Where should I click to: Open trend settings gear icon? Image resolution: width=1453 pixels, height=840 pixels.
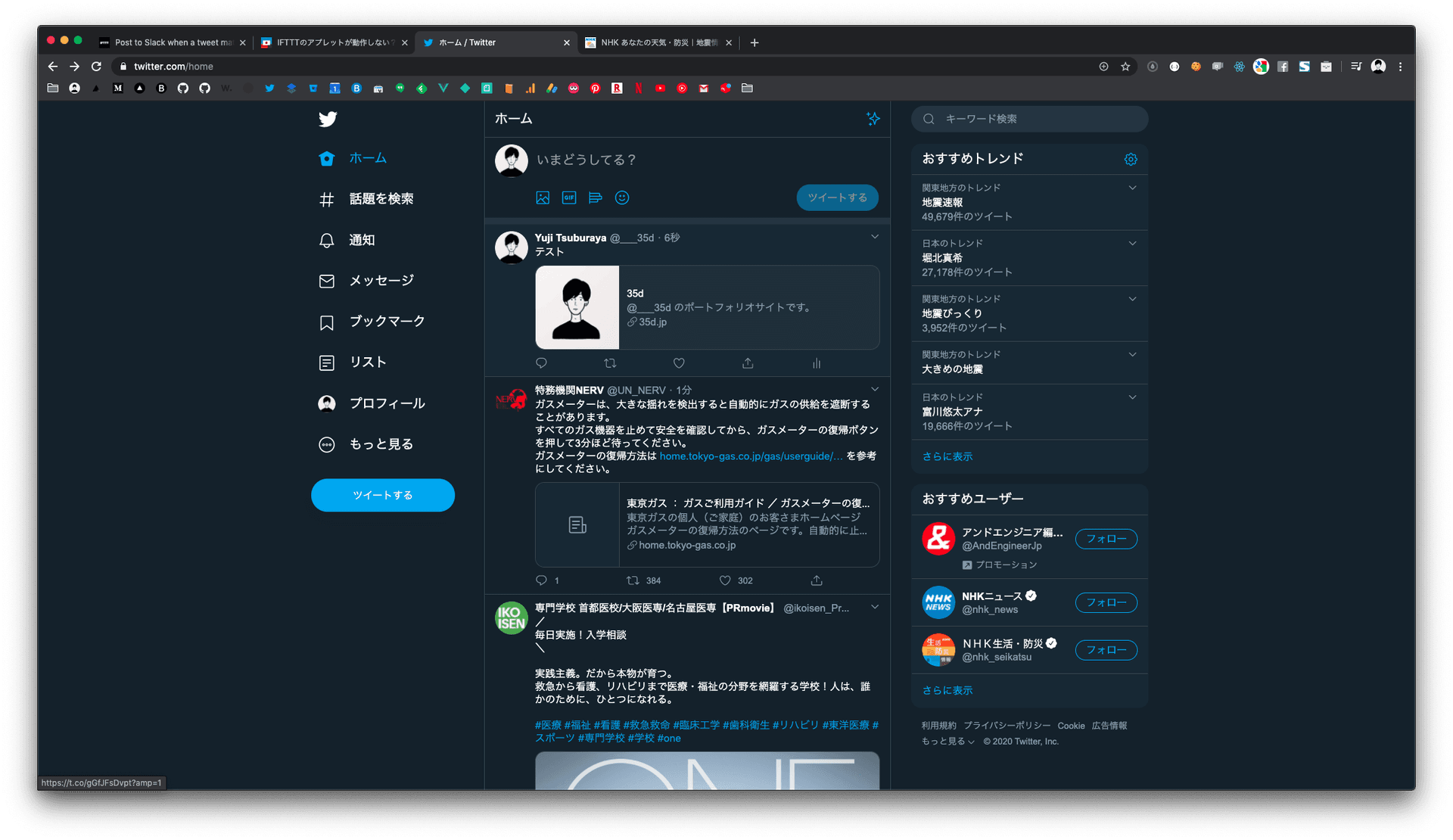[x=1131, y=159]
